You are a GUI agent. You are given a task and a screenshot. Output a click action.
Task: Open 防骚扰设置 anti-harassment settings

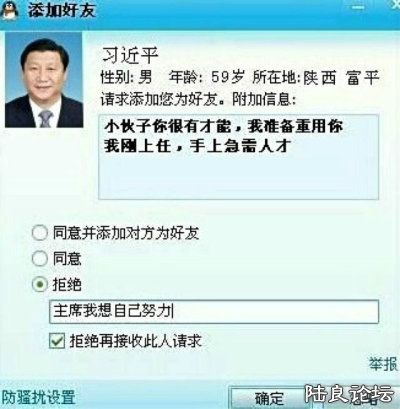(x=38, y=397)
